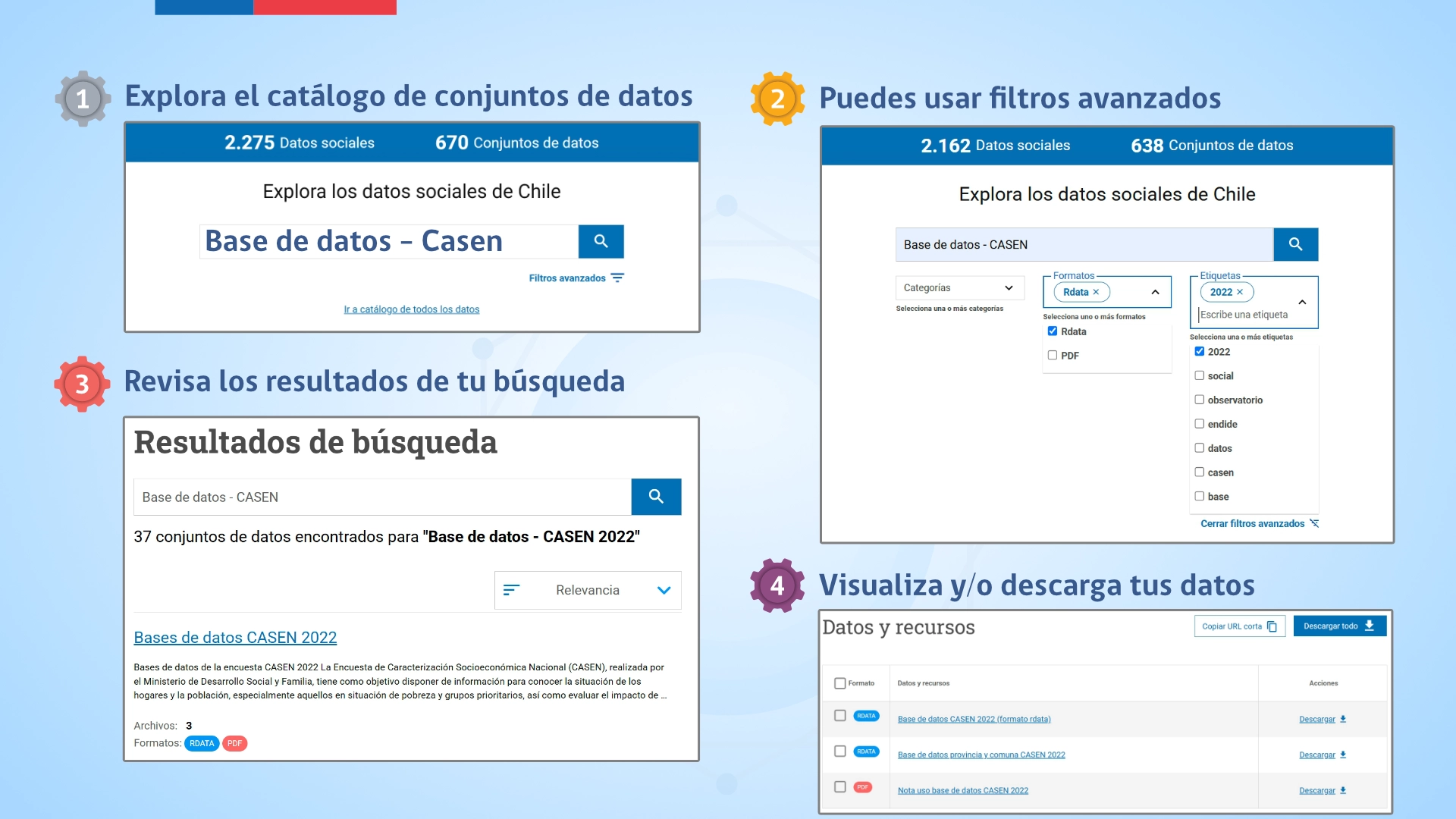Screen dimensions: 1456x819
Task: Open the Relevancia sort dropdown
Action: point(588,590)
